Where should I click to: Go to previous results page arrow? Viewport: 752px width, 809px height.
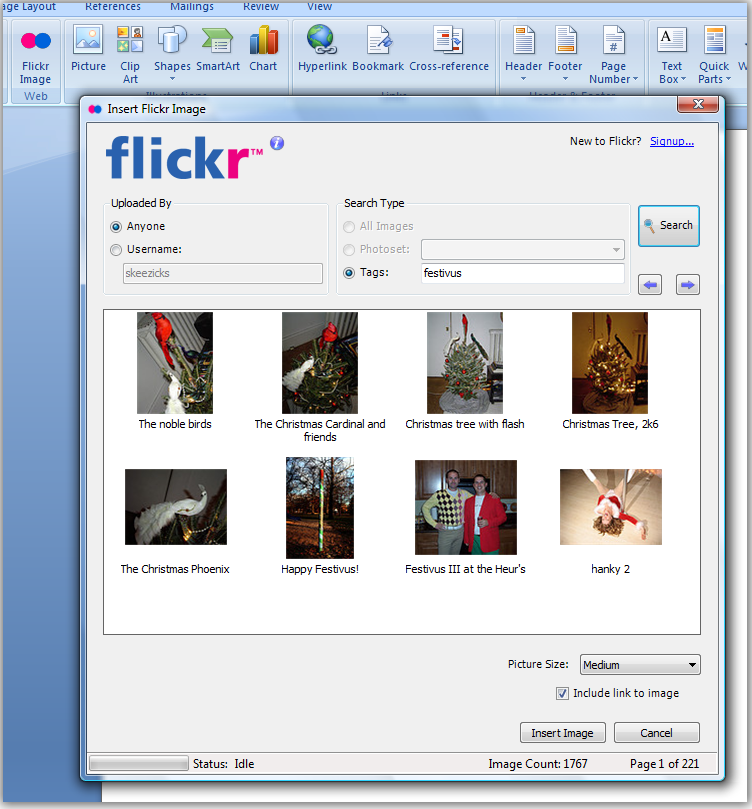[x=650, y=284]
